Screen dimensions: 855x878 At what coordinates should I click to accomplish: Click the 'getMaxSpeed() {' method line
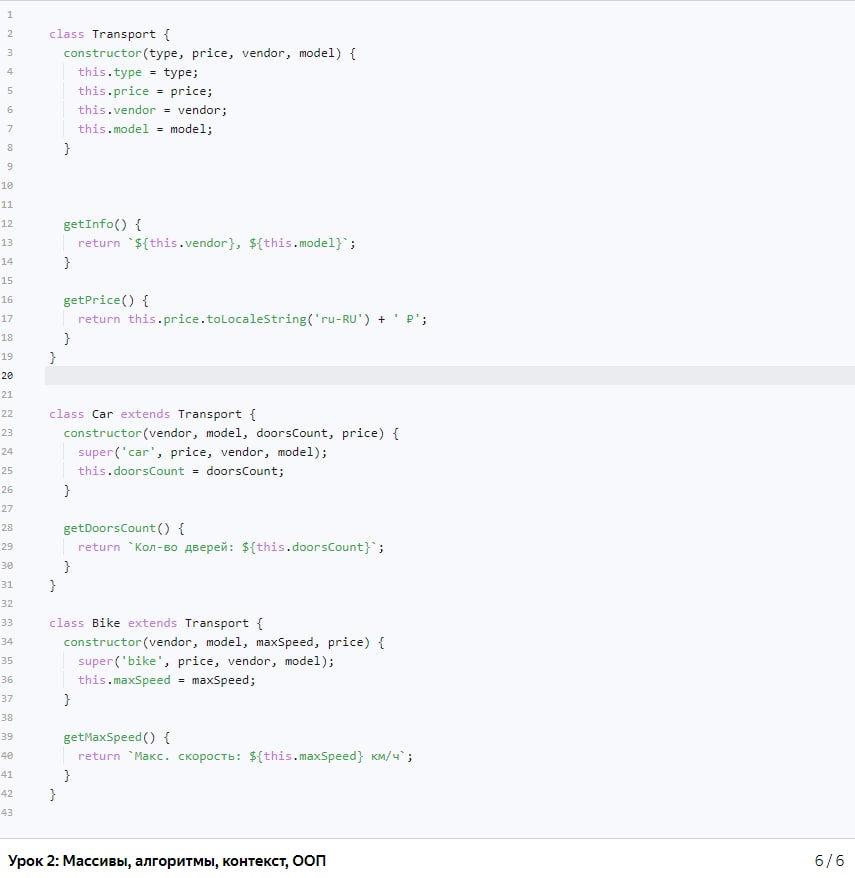click(116, 737)
